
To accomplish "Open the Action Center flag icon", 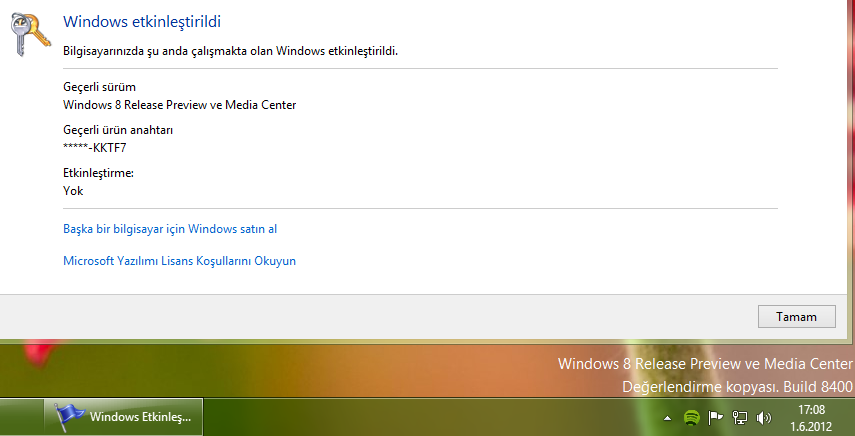I will tap(715, 417).
